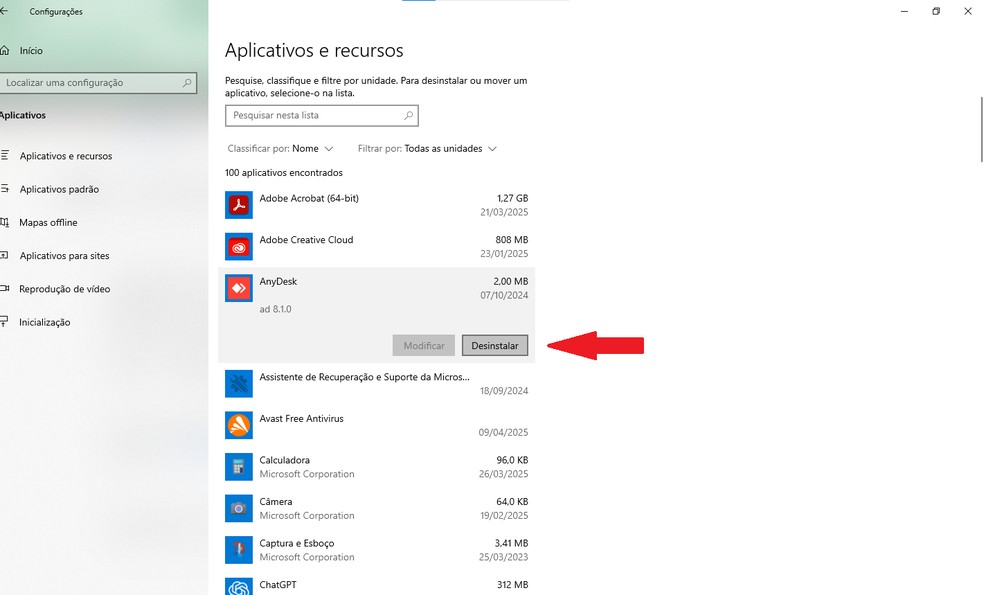Click the 1,27 GB size value
Screen dimensions: 984x595
pyautogui.click(x=512, y=198)
